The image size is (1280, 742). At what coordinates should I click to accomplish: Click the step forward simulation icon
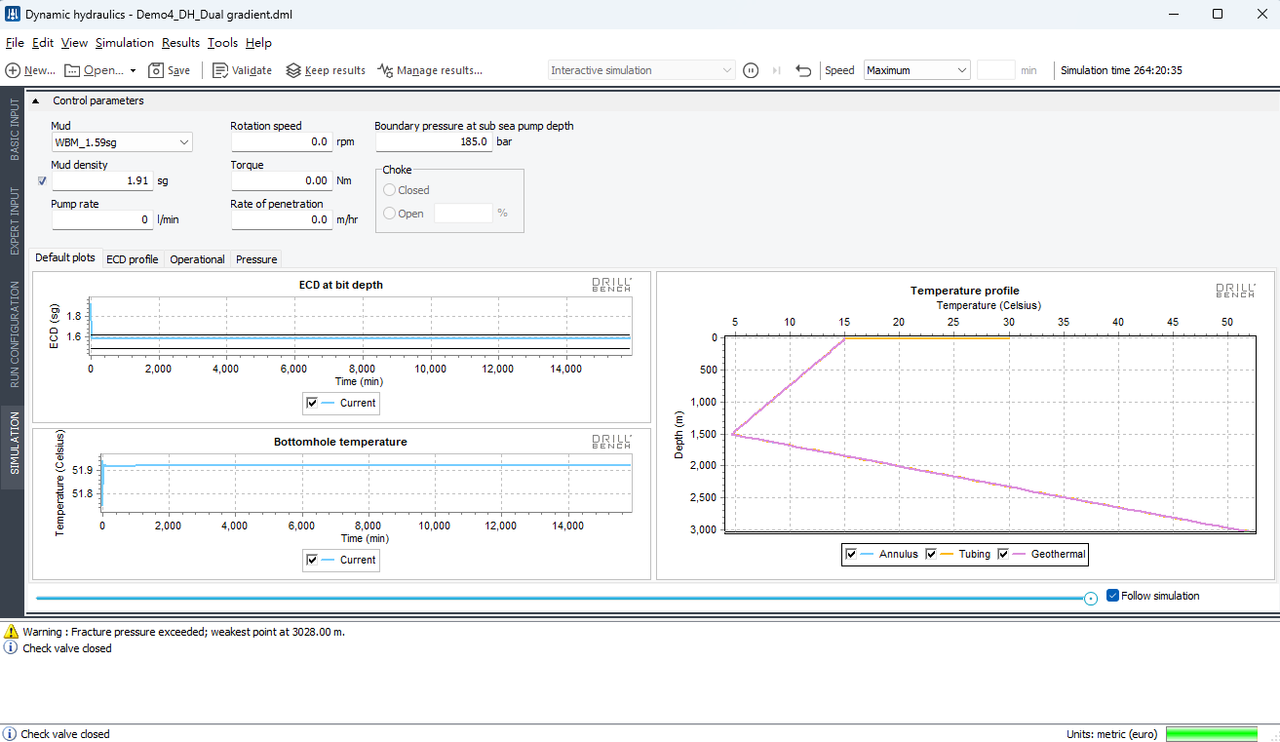click(x=777, y=70)
